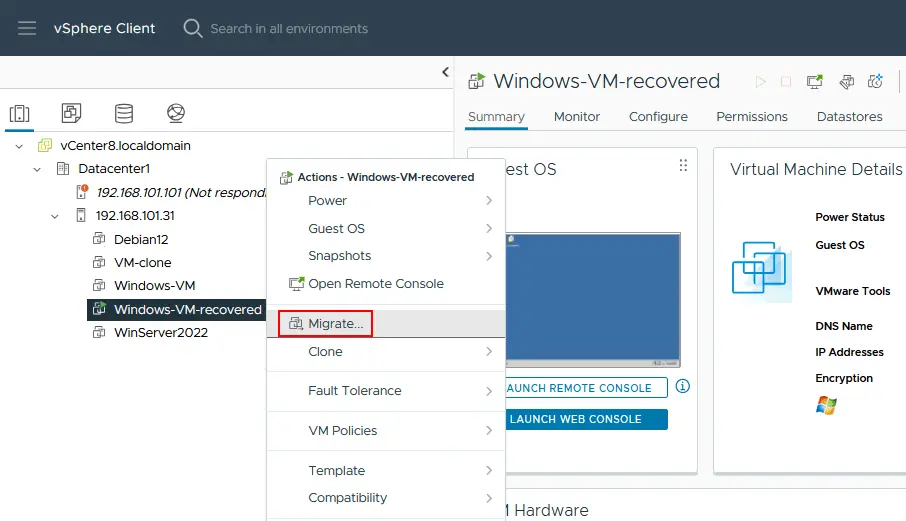Open the Guest OS submenu
906x521 pixels.
(x=385, y=228)
